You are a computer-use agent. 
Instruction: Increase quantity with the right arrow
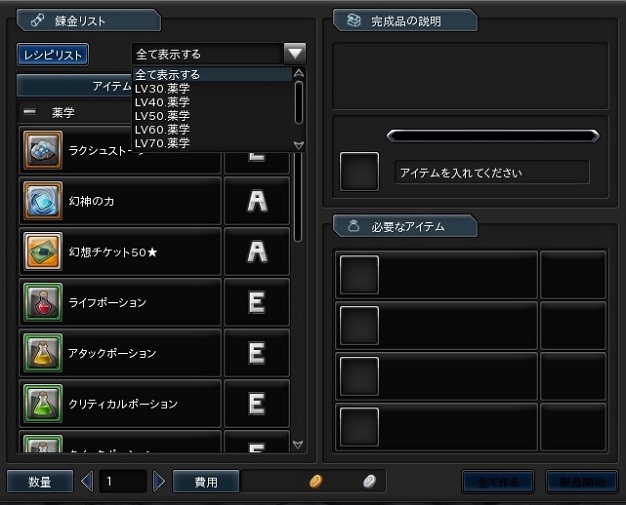click(159, 482)
